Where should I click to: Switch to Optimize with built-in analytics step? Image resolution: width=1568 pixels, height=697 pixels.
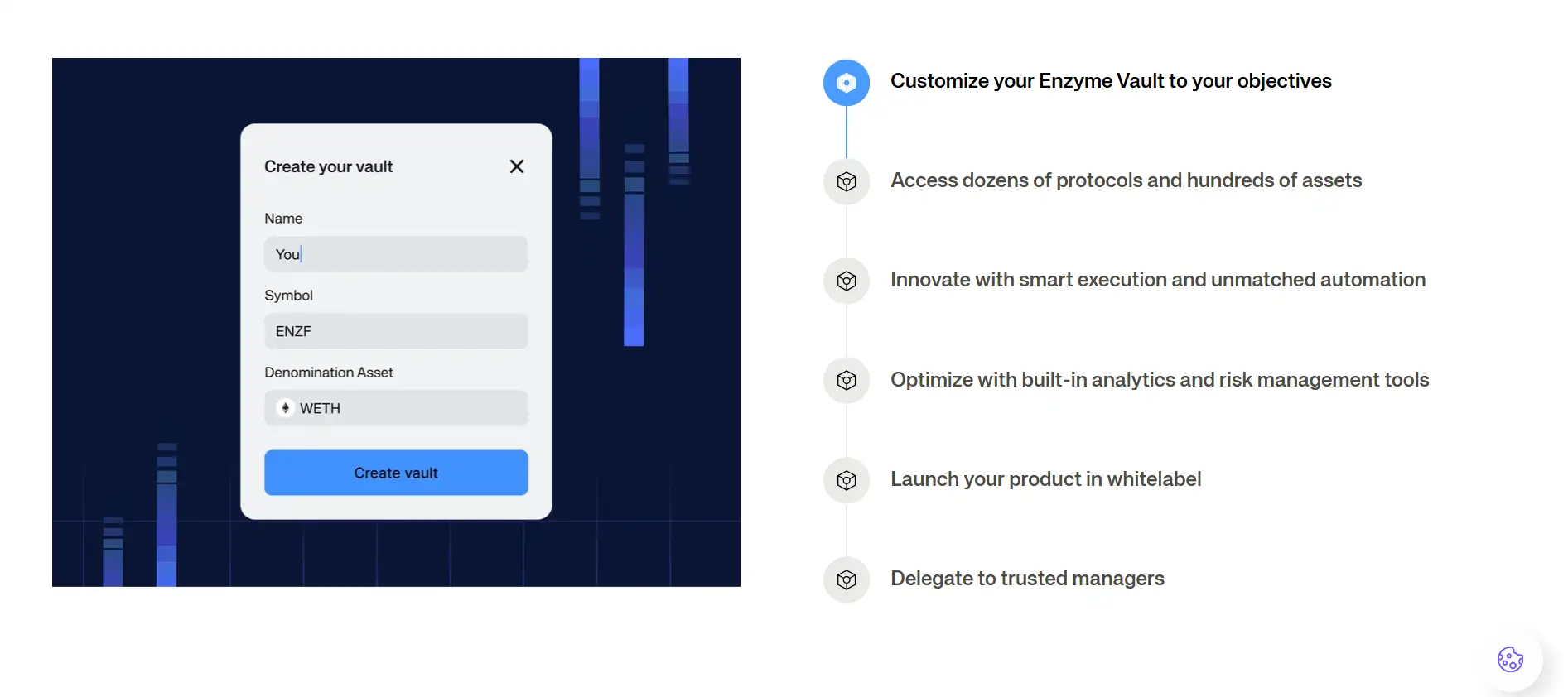(x=1160, y=380)
